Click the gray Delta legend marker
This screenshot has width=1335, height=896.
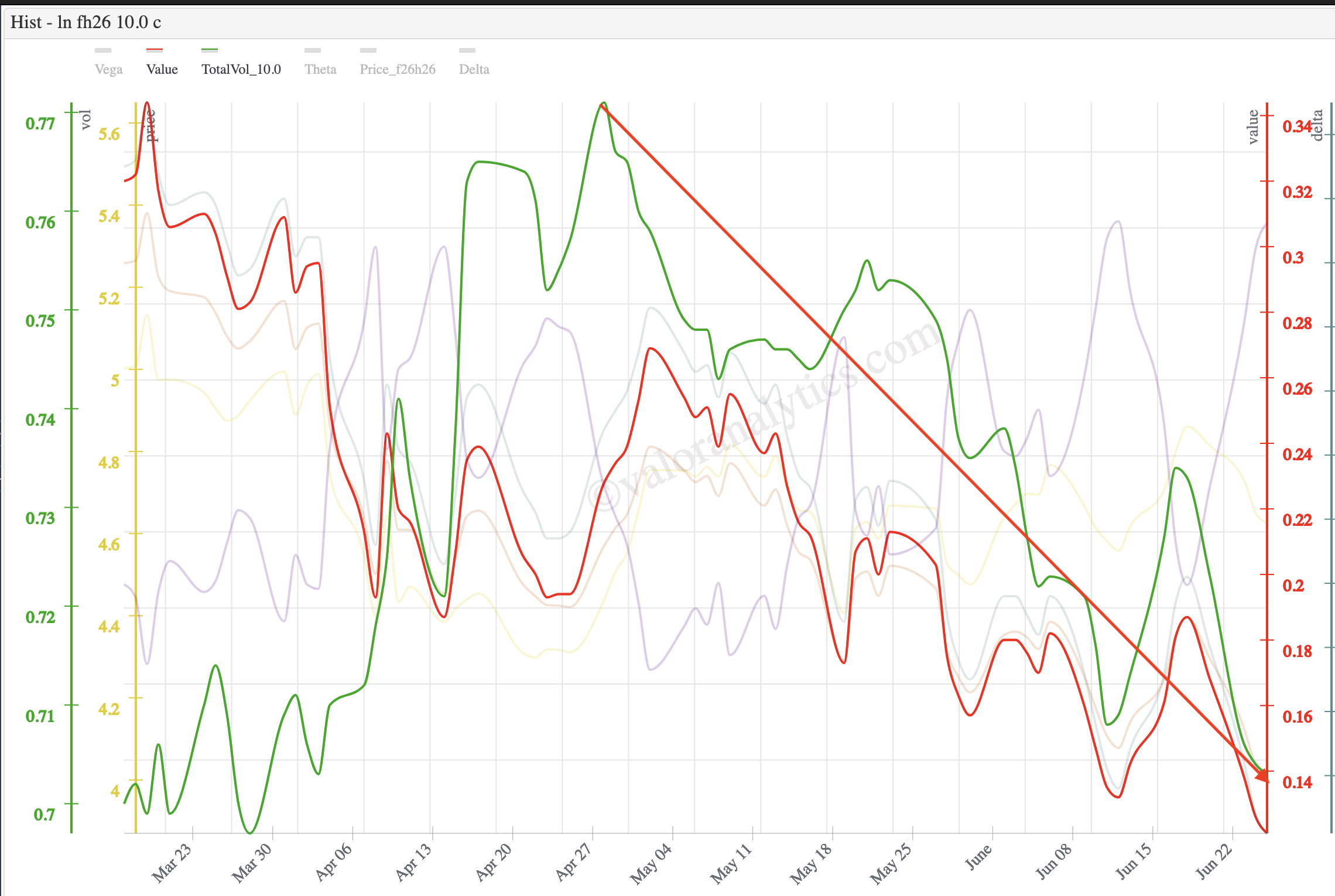467,50
